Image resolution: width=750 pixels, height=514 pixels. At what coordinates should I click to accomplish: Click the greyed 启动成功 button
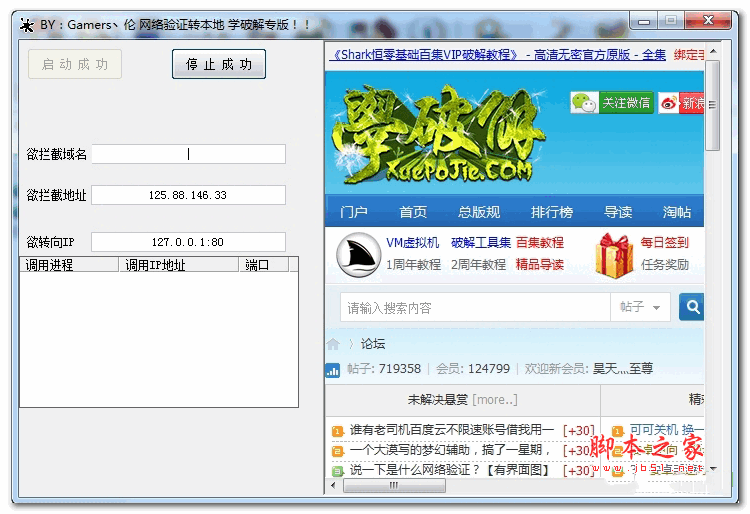point(75,64)
